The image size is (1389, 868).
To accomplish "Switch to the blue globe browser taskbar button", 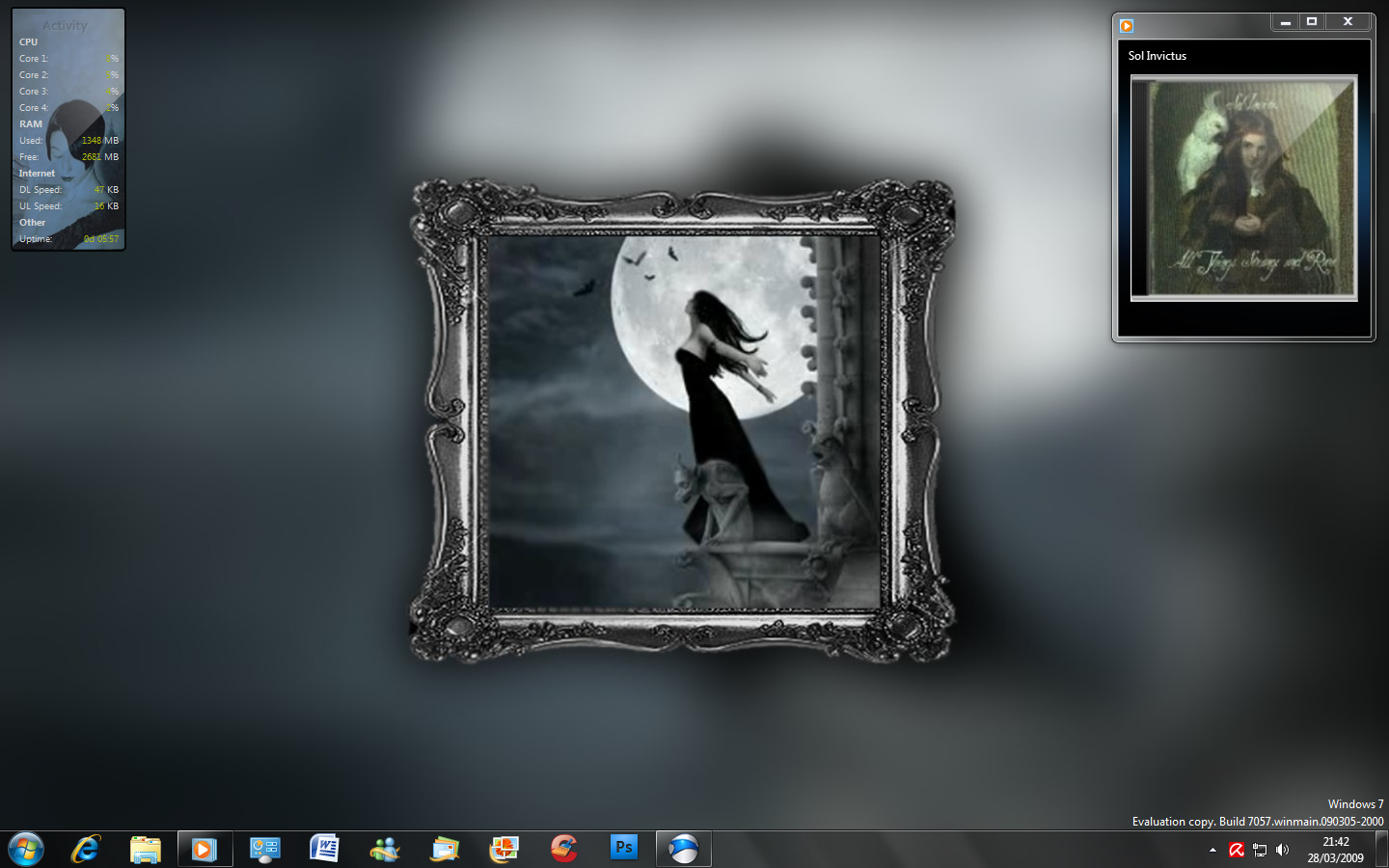I will (683, 850).
